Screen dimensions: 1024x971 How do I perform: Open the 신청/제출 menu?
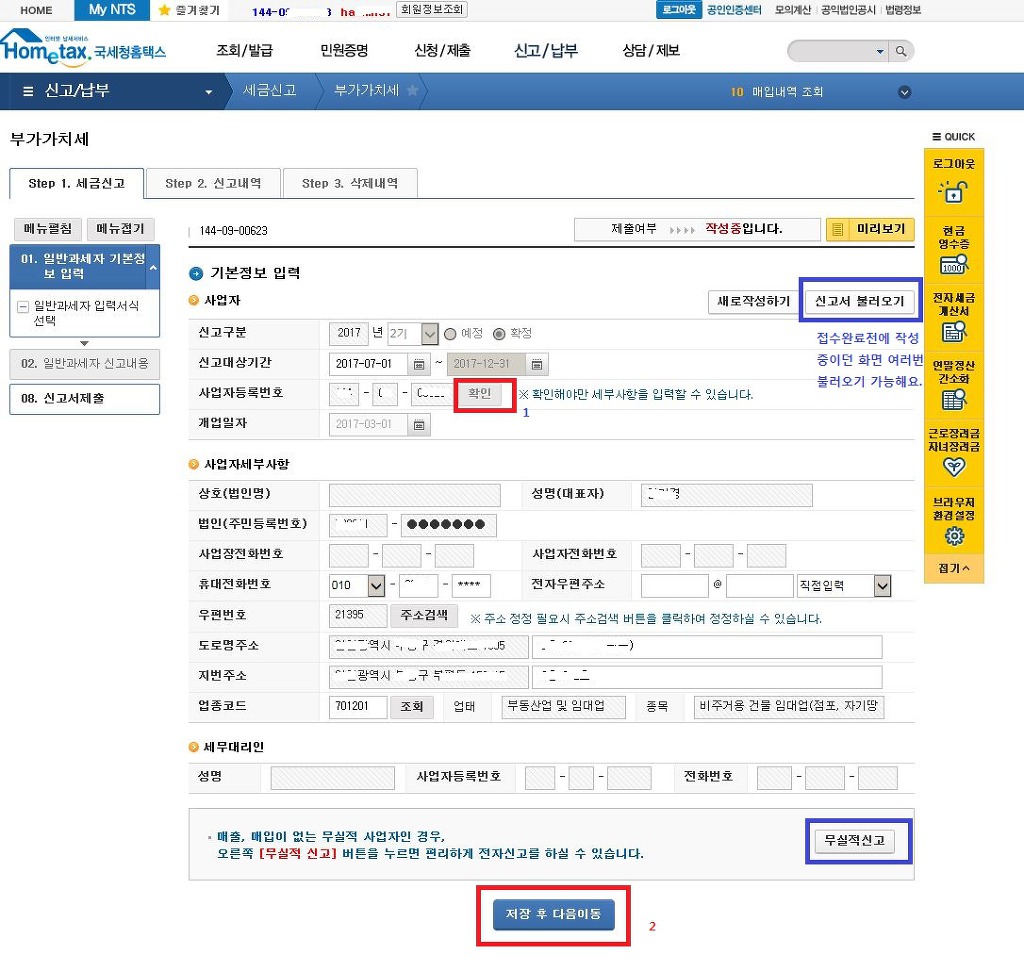tap(442, 51)
